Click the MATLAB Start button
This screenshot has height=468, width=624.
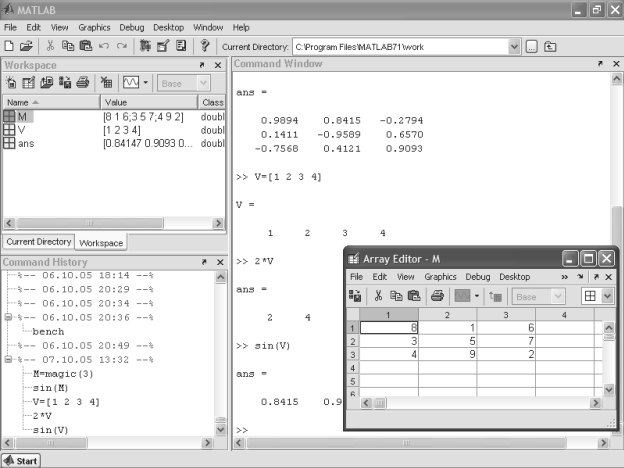21,461
